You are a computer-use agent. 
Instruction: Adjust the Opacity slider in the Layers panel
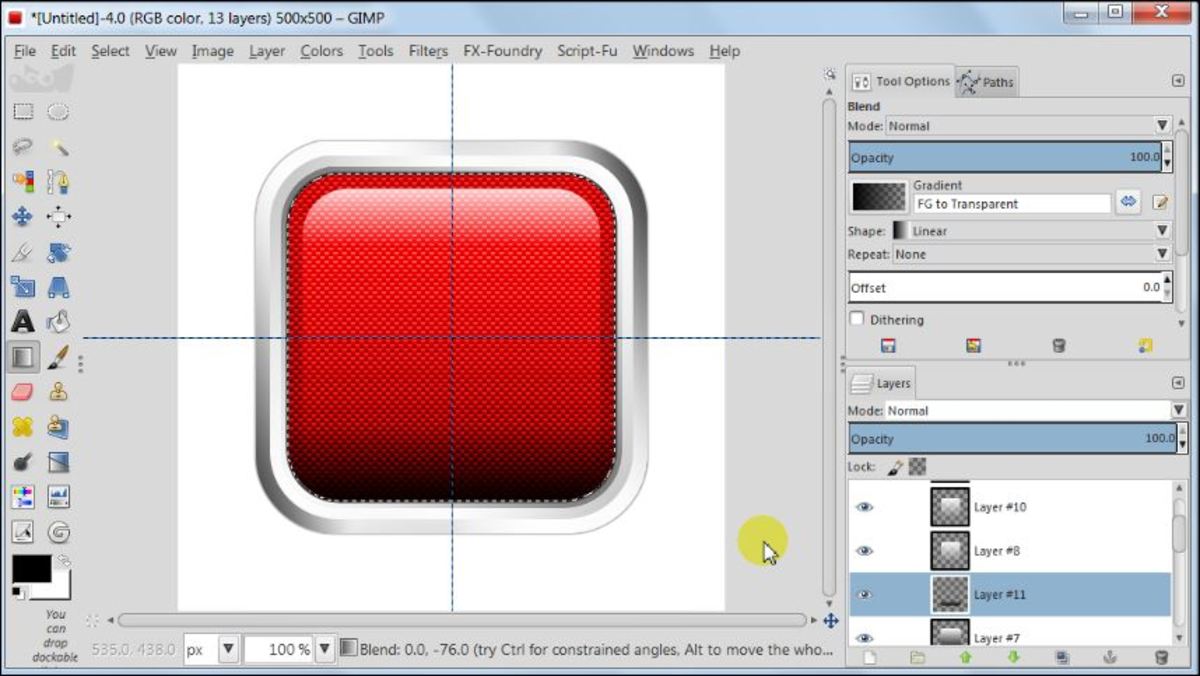click(x=1010, y=438)
